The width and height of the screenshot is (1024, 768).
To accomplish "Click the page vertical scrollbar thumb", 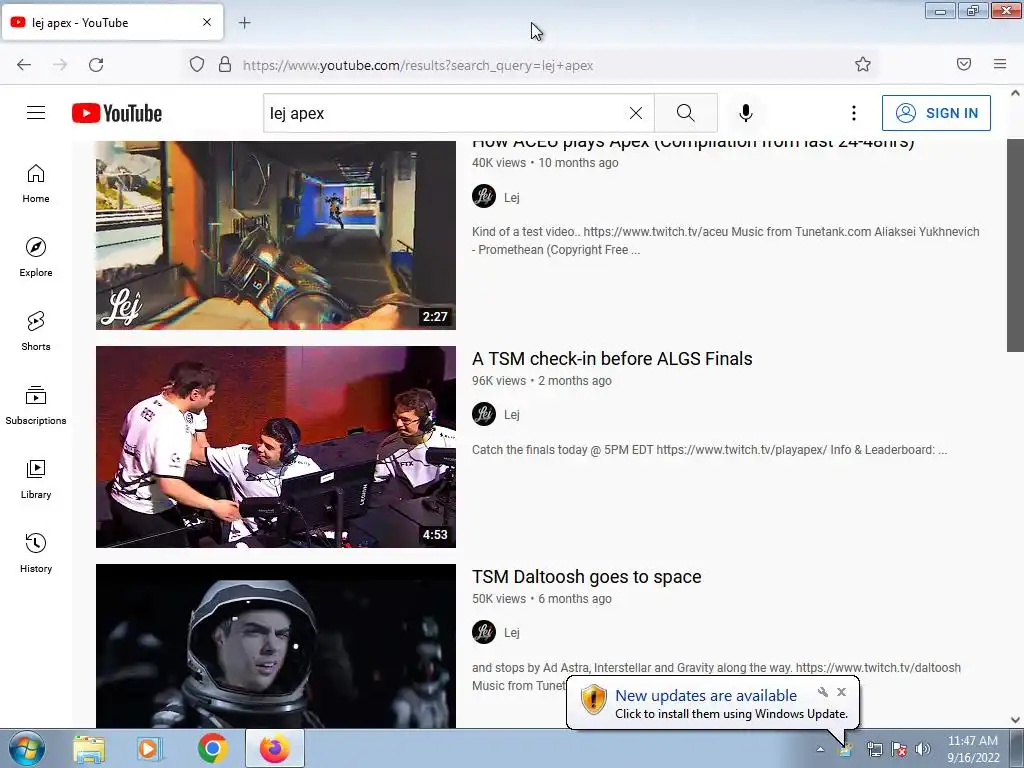I will pos(1015,245).
